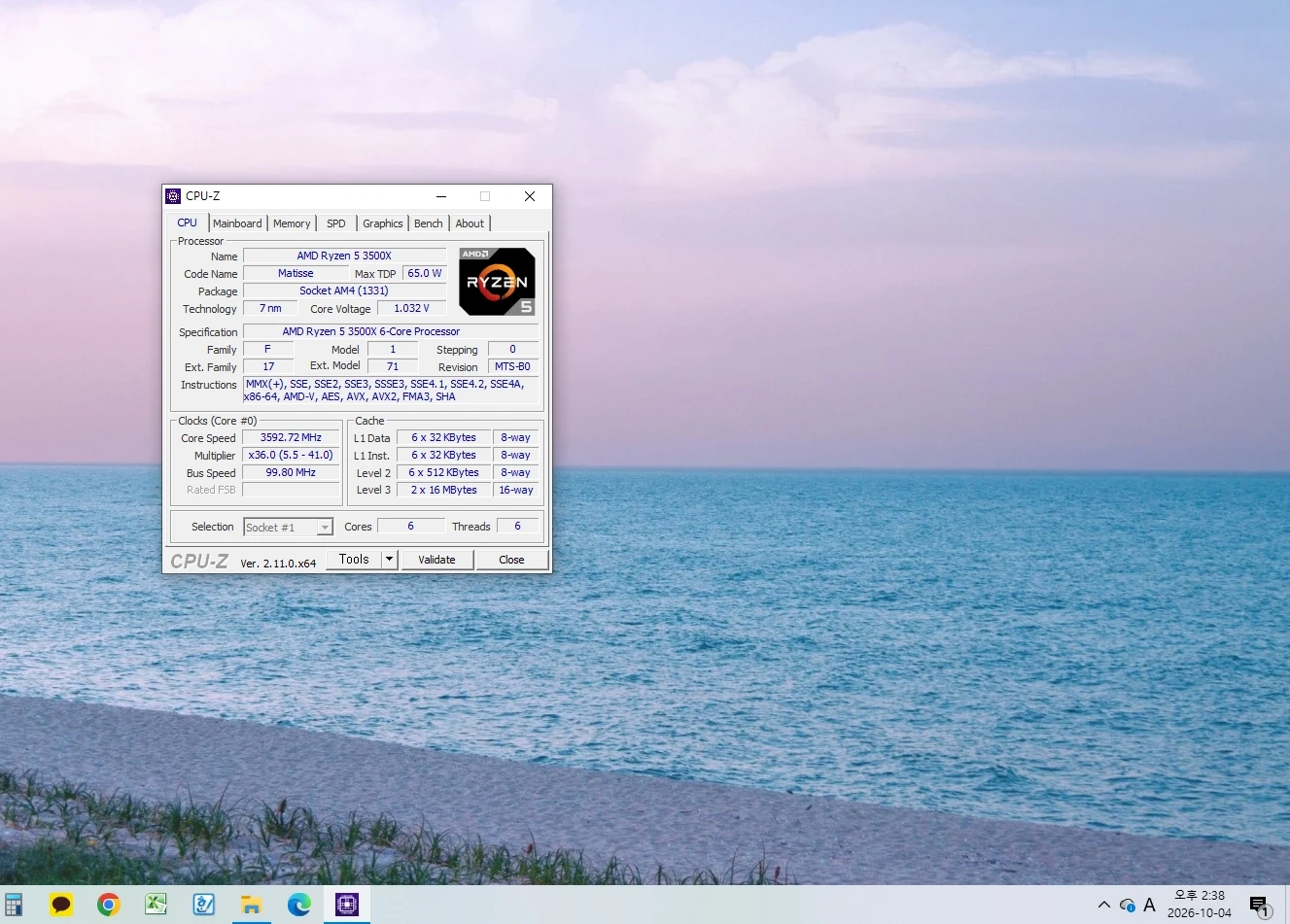
Task: Click the Max TDP value '65.0 W'
Action: pyautogui.click(x=425, y=273)
